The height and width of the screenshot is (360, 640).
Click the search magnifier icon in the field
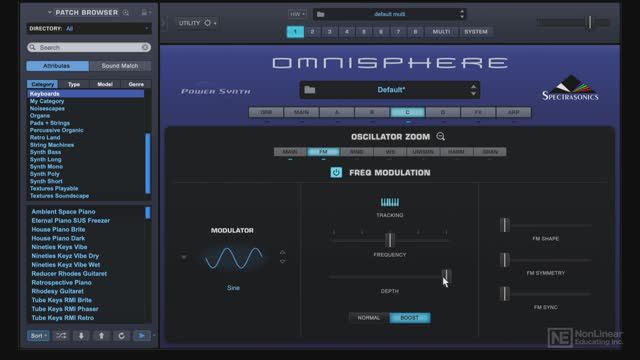33,47
